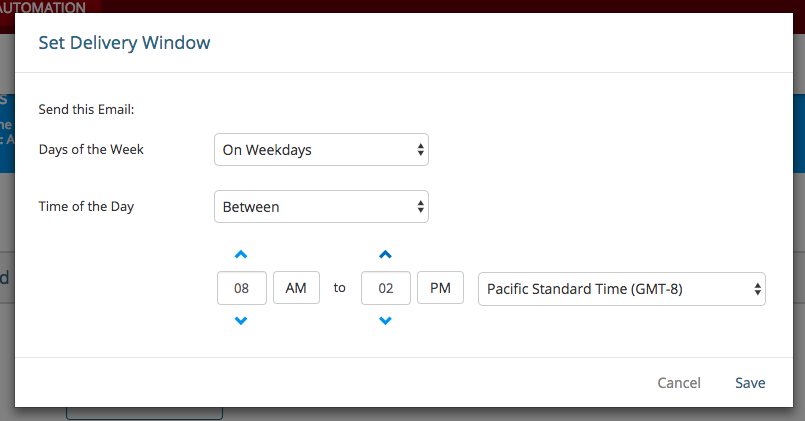Viewport: 805px width, 421px height.
Task: Click the Send this Email text
Action: tap(80, 109)
